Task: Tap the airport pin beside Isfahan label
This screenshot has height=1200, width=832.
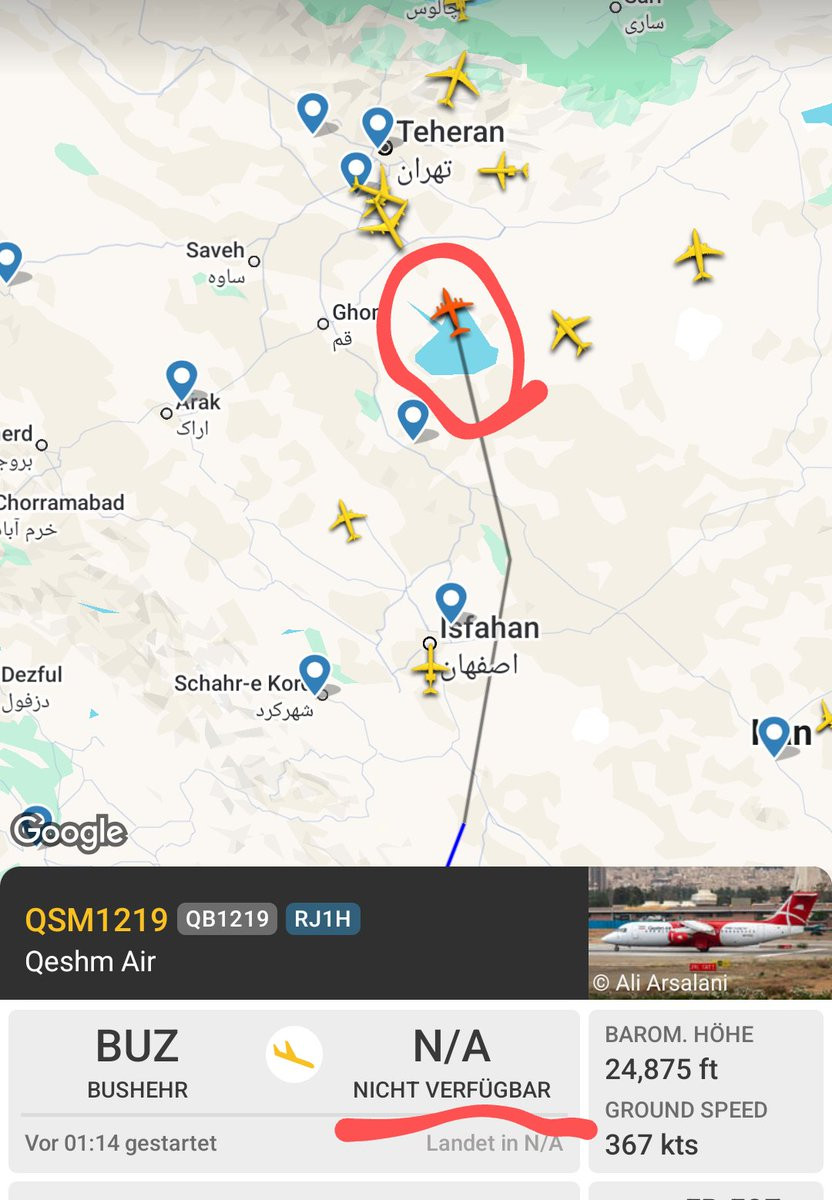Action: point(451,603)
